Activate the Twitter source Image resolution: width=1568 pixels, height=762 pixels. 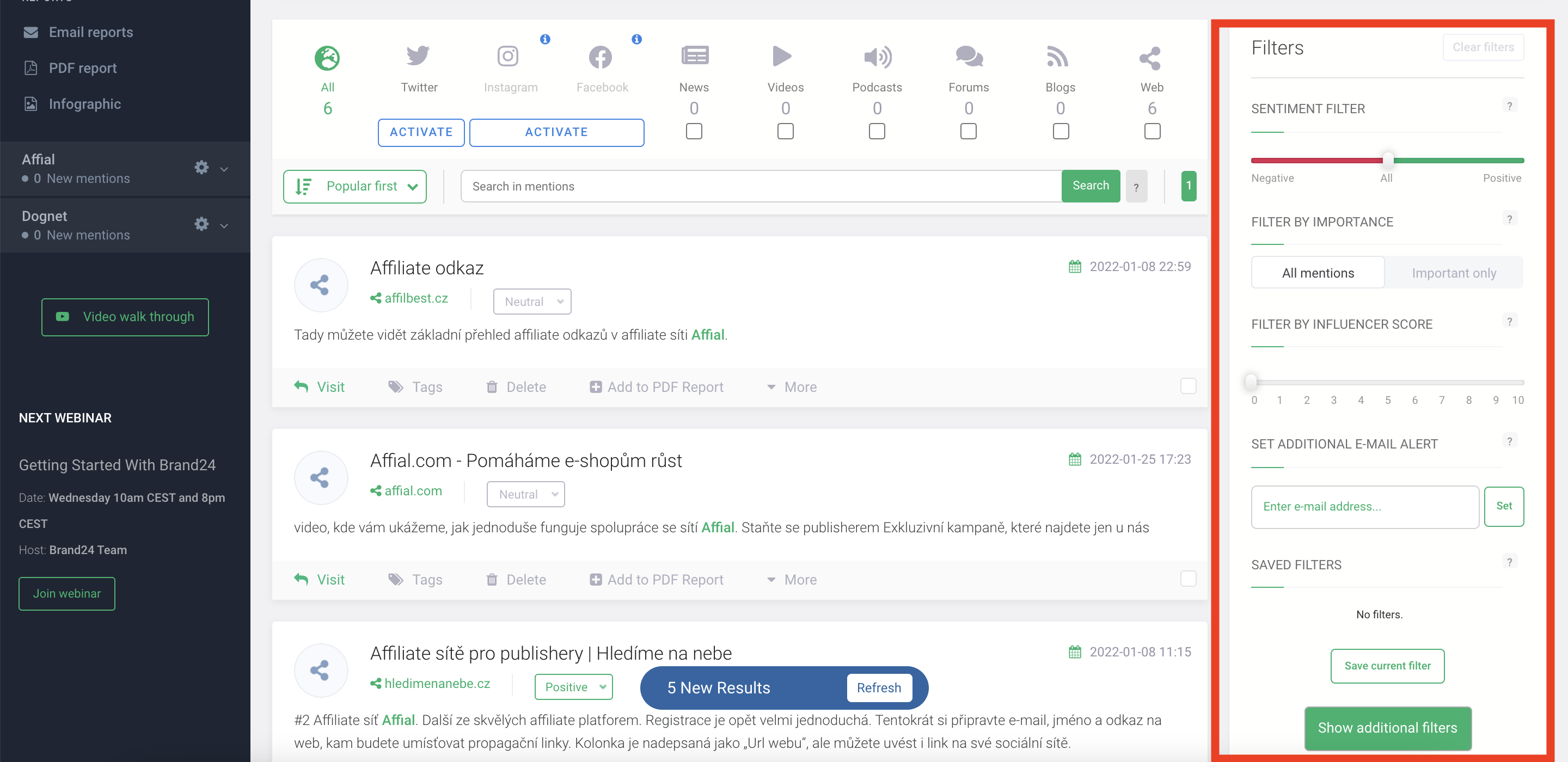point(421,132)
